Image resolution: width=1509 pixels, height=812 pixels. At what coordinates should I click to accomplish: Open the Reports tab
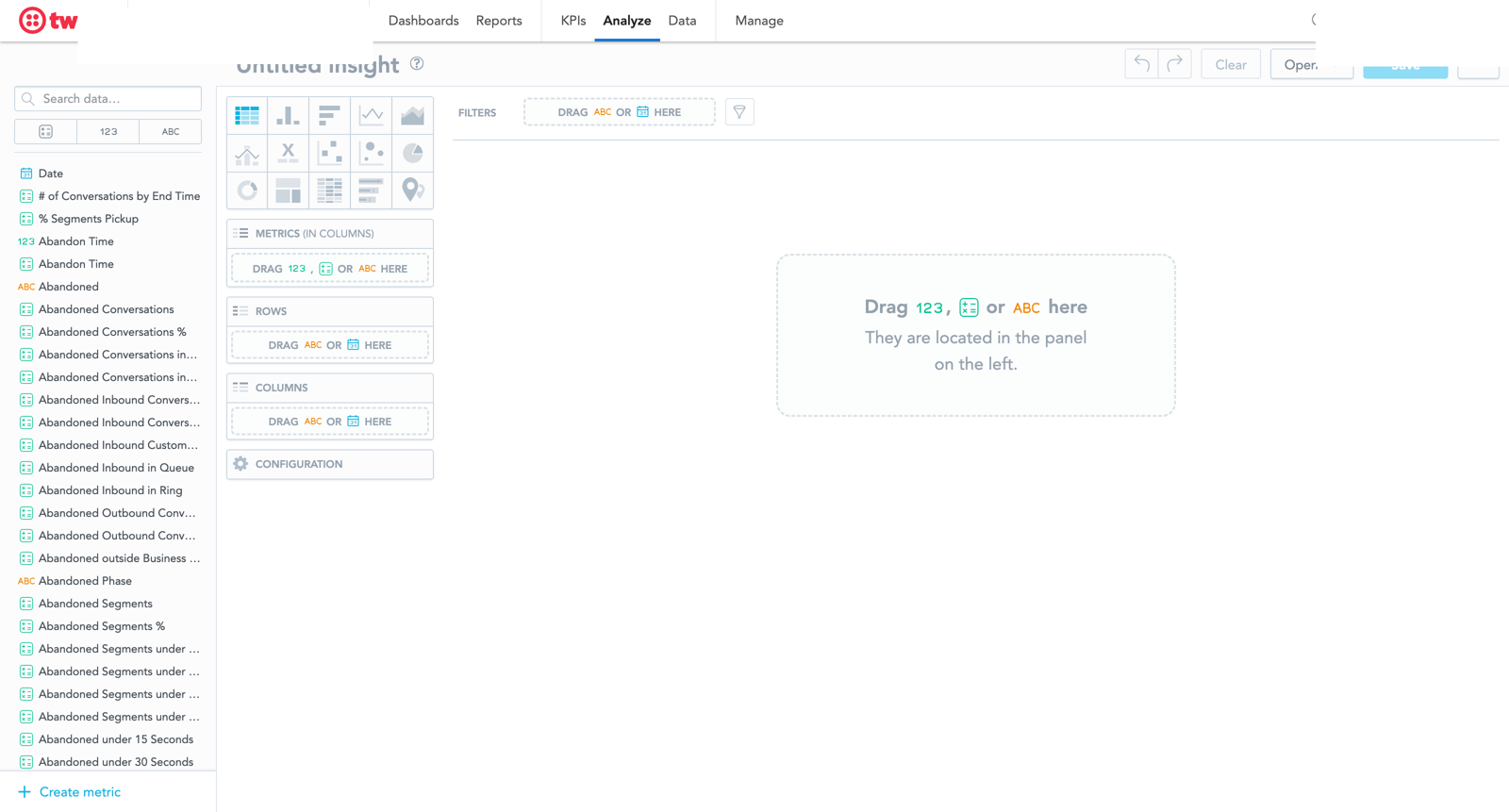click(x=499, y=21)
